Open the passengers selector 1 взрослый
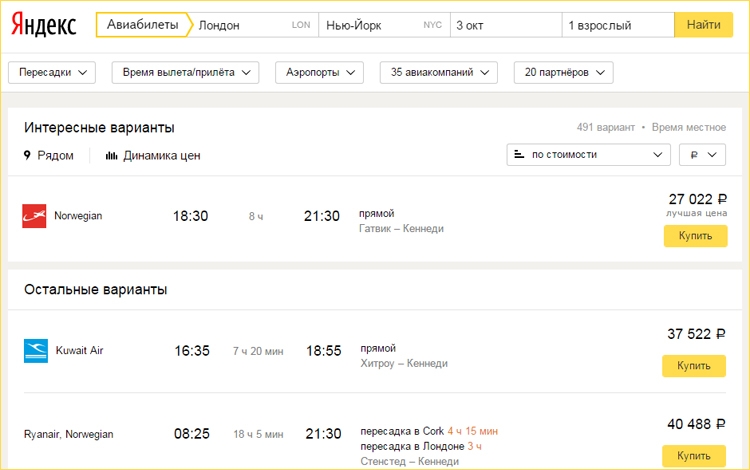Screen dimensions: 750x470 click(618, 25)
